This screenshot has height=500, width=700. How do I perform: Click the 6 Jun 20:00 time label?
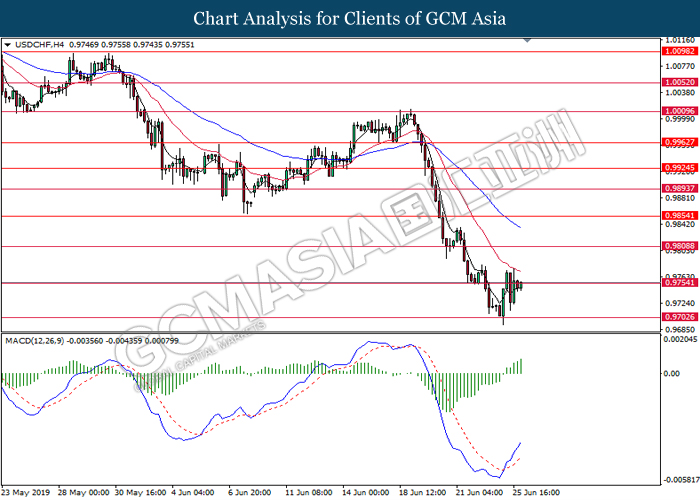(x=250, y=492)
